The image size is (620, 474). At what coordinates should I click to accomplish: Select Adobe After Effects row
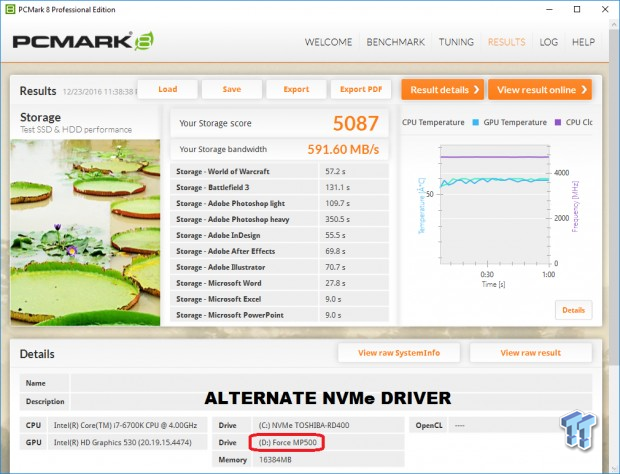point(279,251)
